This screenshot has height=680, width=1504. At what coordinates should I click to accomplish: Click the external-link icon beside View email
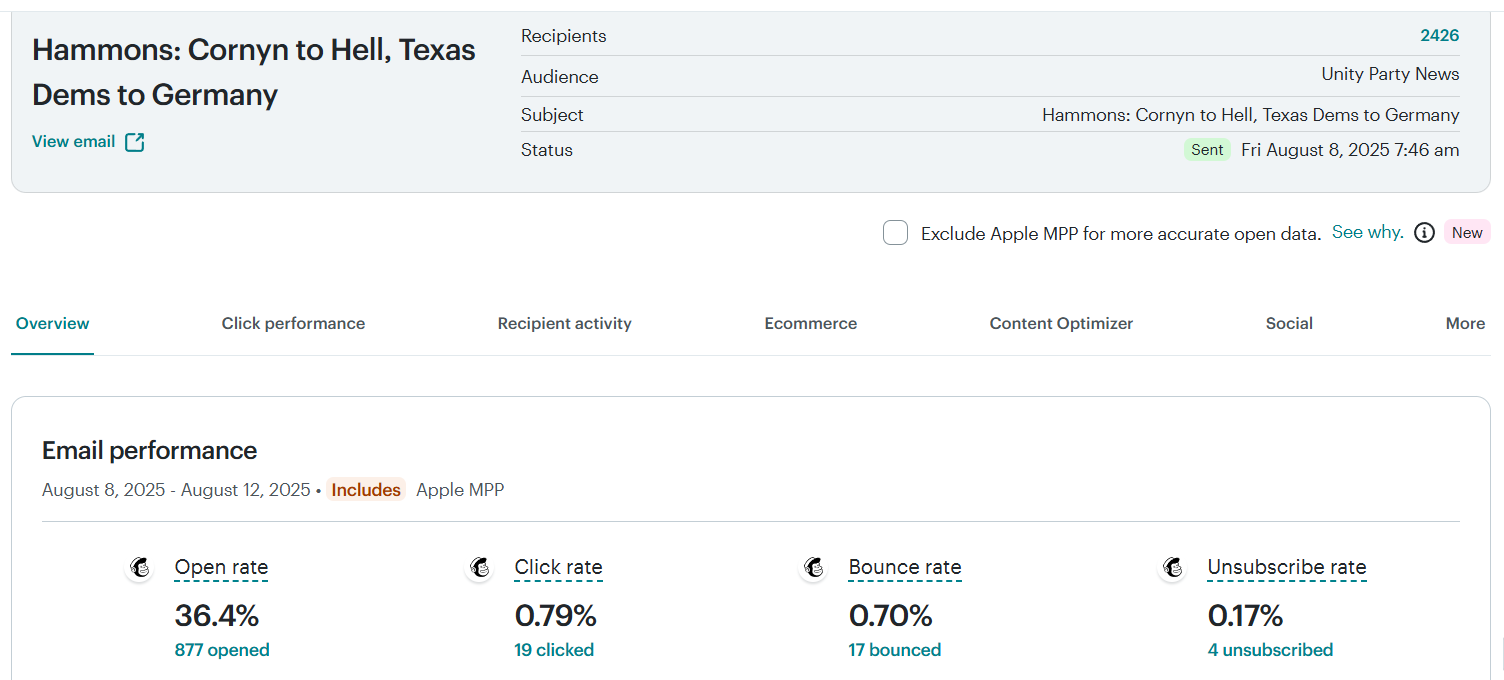pyautogui.click(x=135, y=142)
